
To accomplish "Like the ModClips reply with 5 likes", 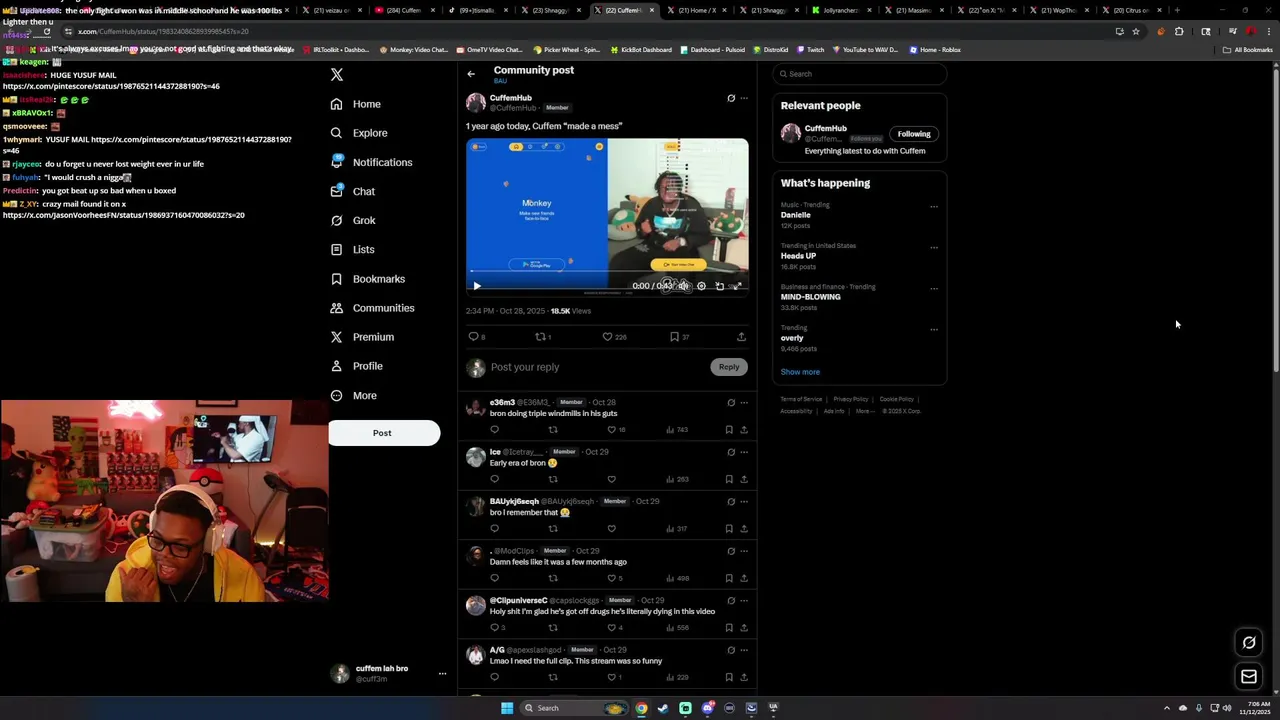I will [x=612, y=578].
